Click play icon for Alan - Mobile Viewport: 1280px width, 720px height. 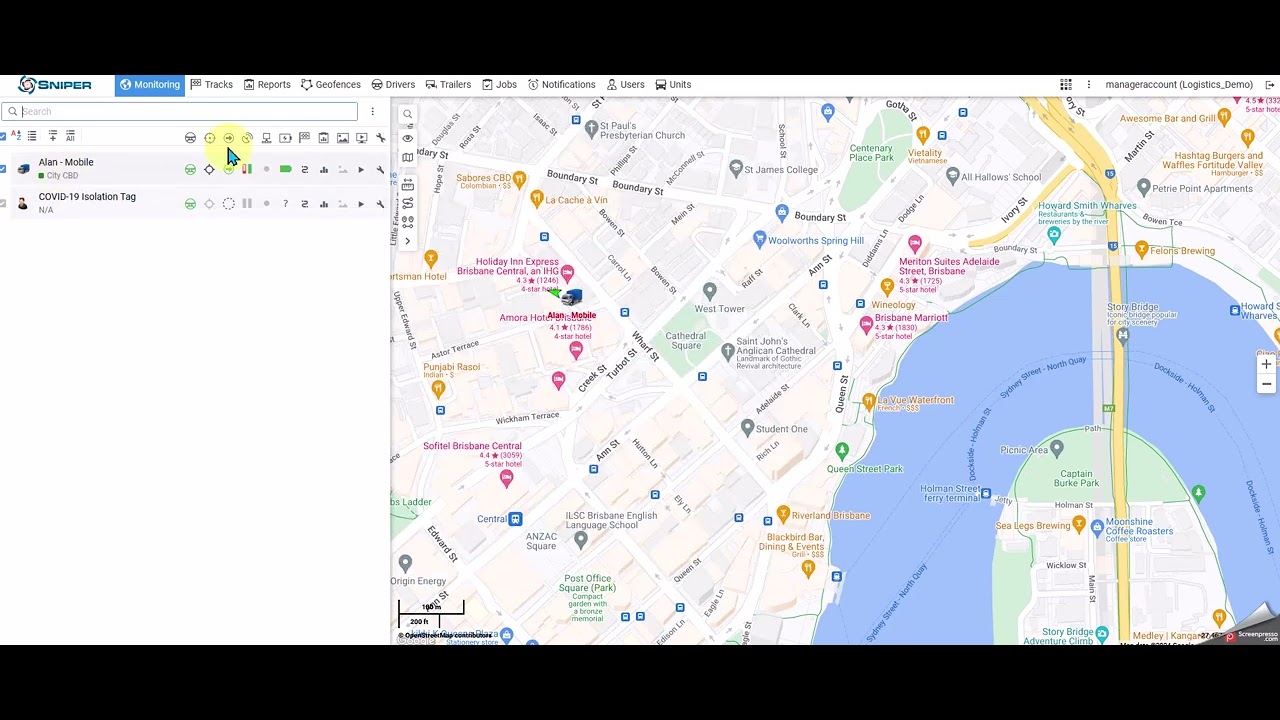(x=361, y=170)
